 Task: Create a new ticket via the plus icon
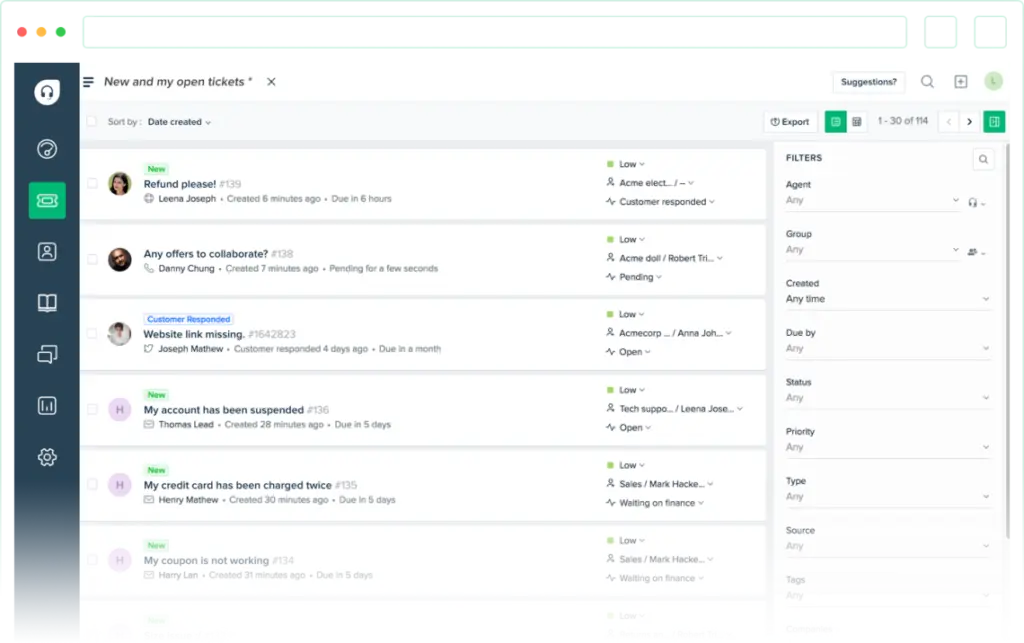960,81
